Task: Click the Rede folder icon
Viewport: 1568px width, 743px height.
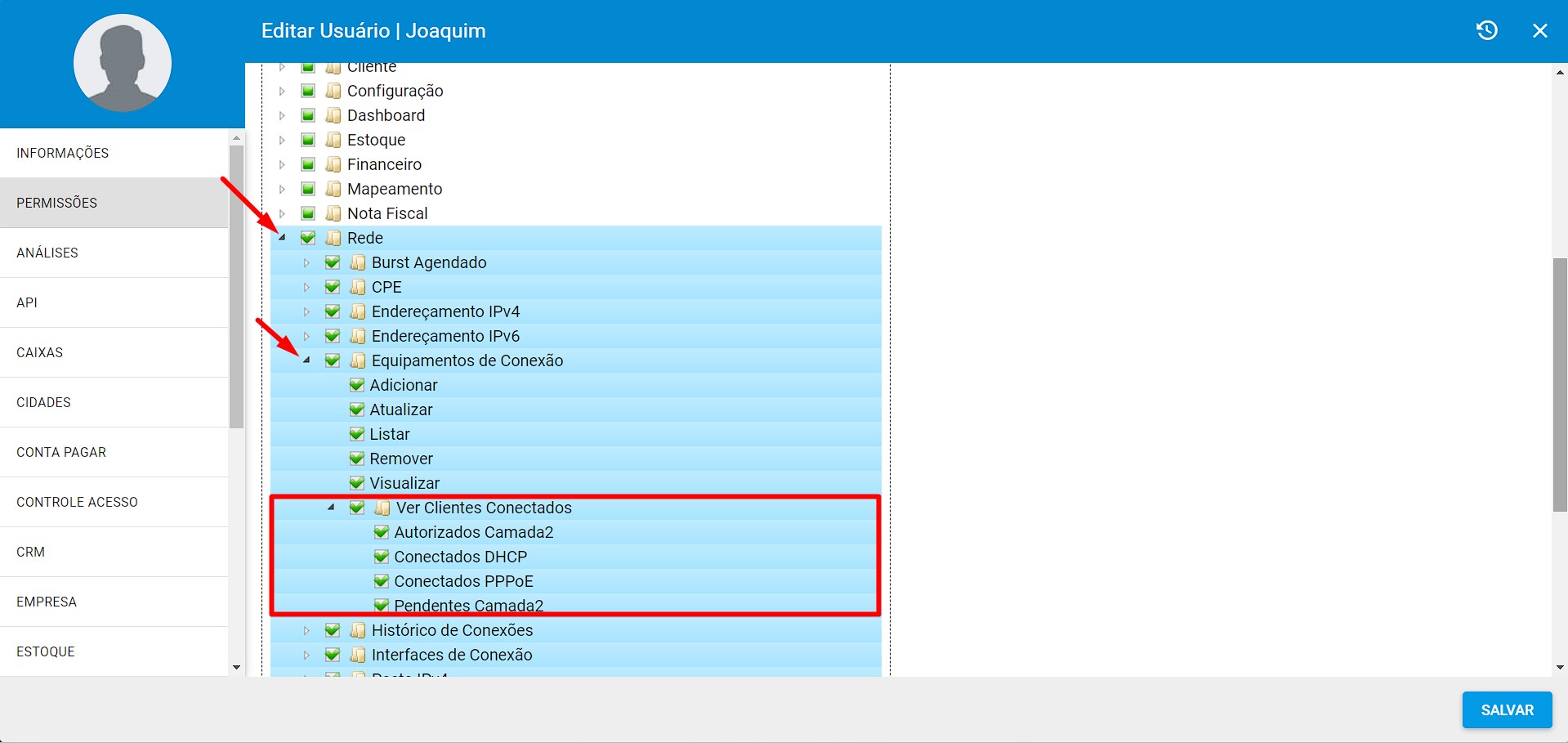Action: pyautogui.click(x=333, y=238)
